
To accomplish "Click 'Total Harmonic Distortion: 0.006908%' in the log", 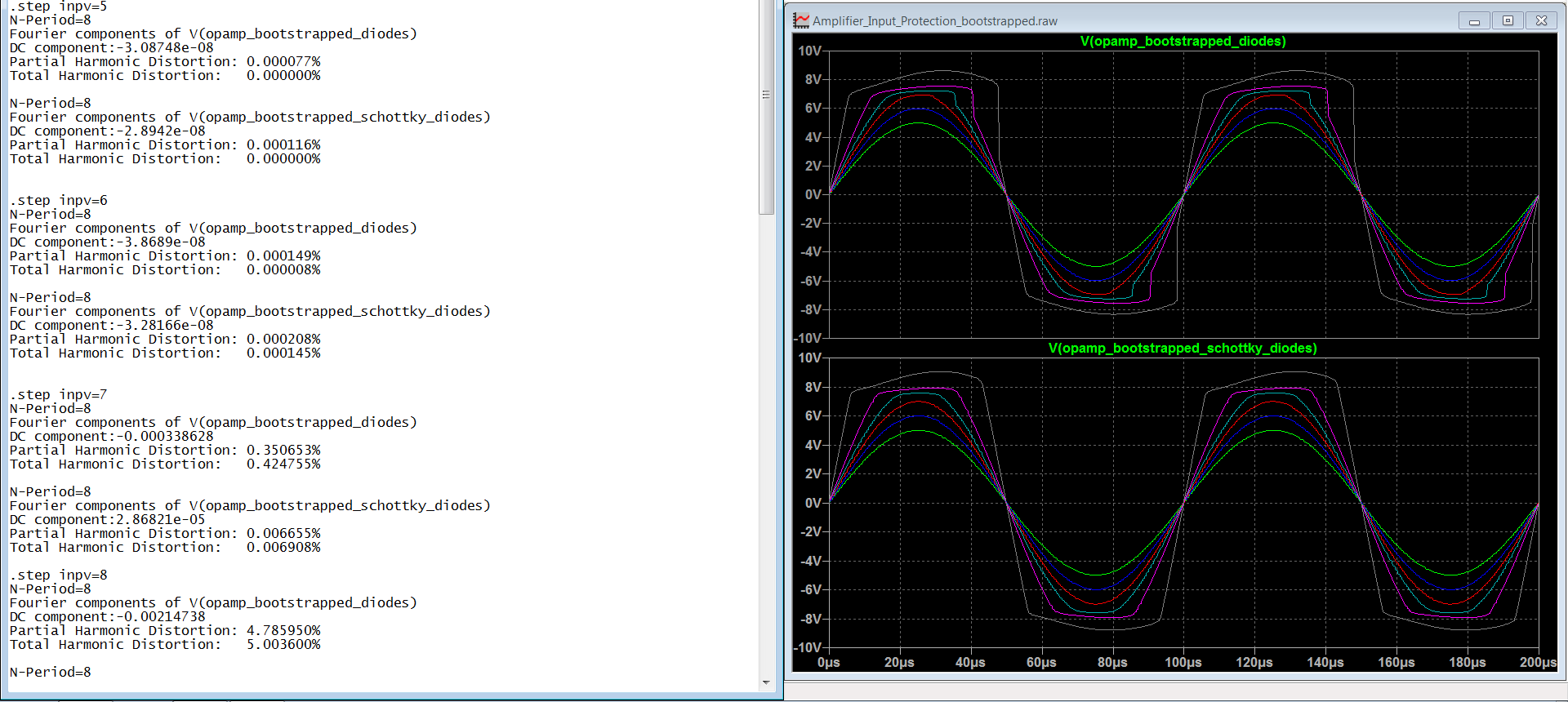I will point(165,547).
